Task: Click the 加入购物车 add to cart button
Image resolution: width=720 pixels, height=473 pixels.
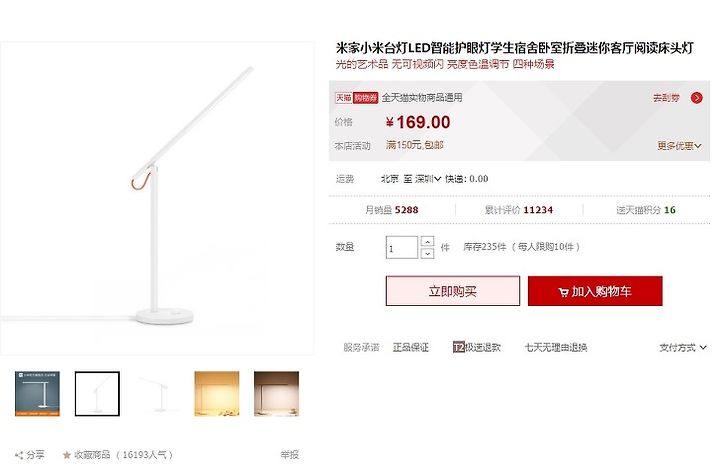Action: [x=595, y=291]
